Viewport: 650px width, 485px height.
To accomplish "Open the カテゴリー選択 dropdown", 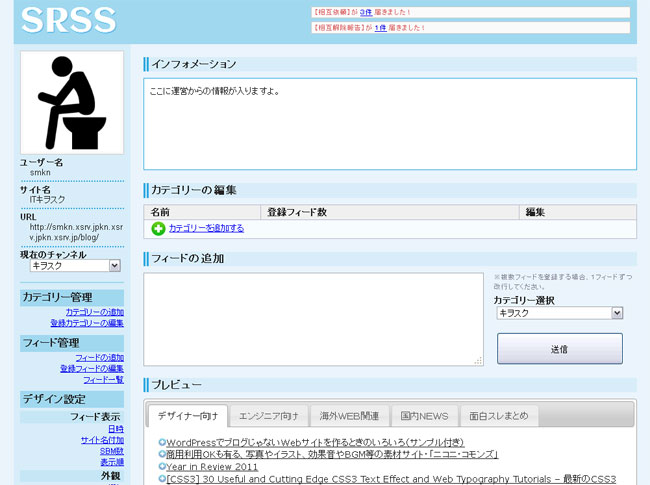I will click(x=559, y=313).
